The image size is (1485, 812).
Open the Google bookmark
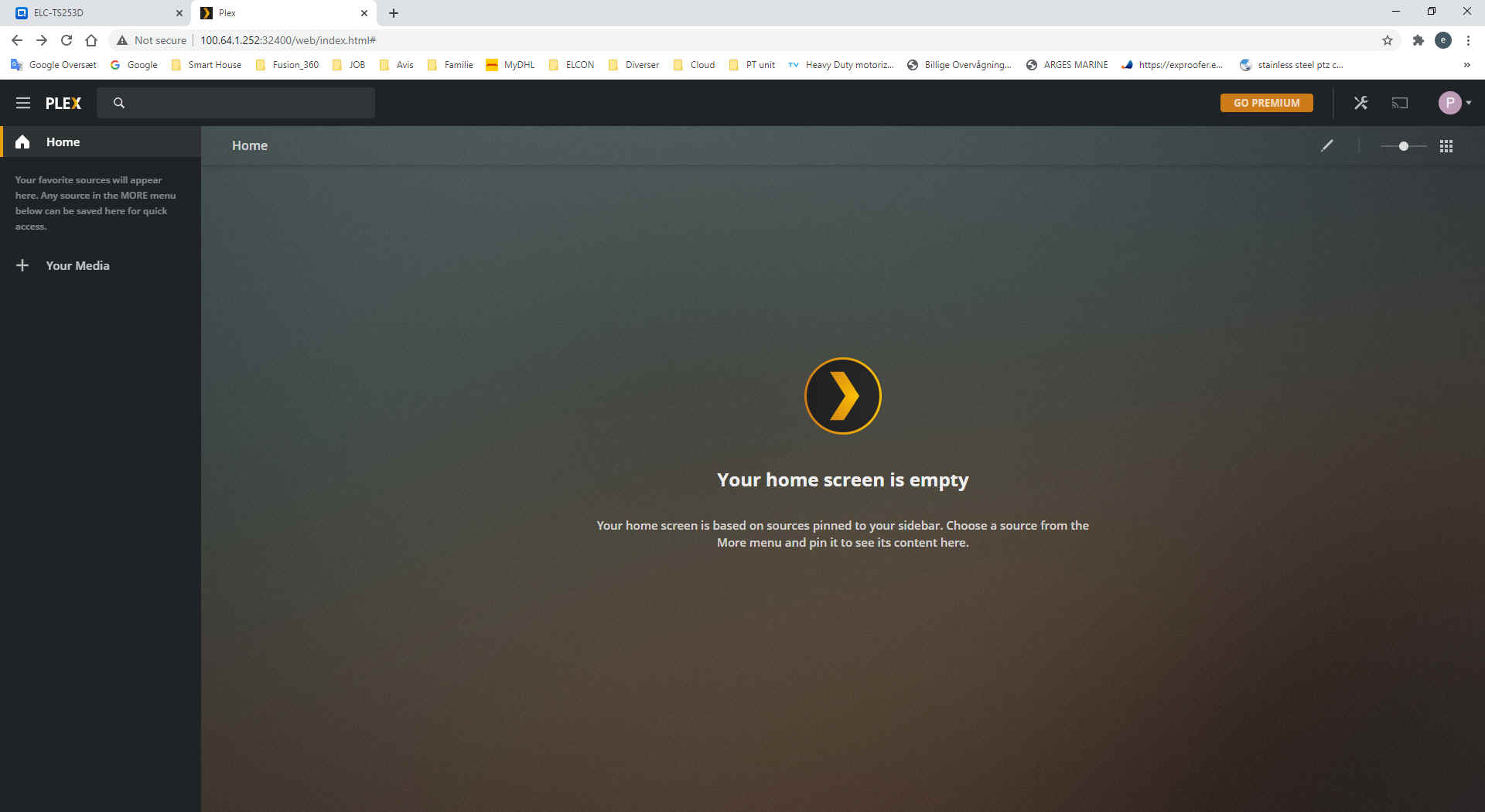coord(134,65)
